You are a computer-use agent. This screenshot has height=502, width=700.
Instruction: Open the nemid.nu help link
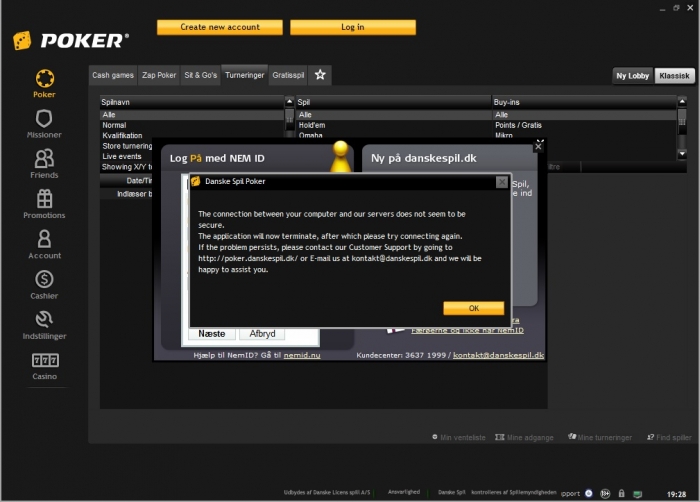coord(302,356)
